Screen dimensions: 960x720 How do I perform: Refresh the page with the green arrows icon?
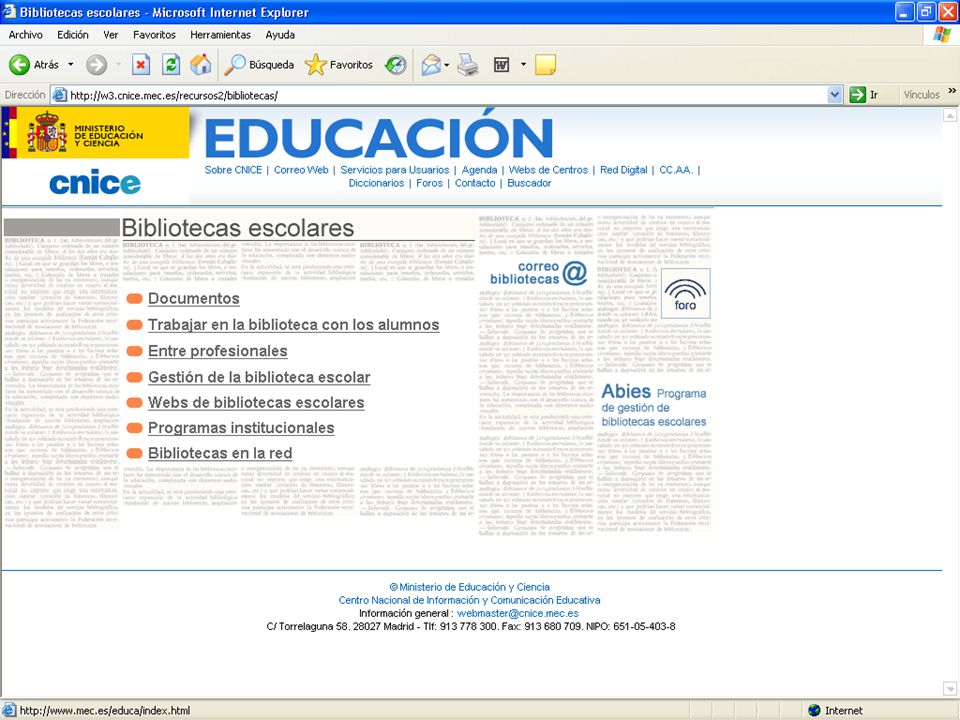(x=171, y=64)
